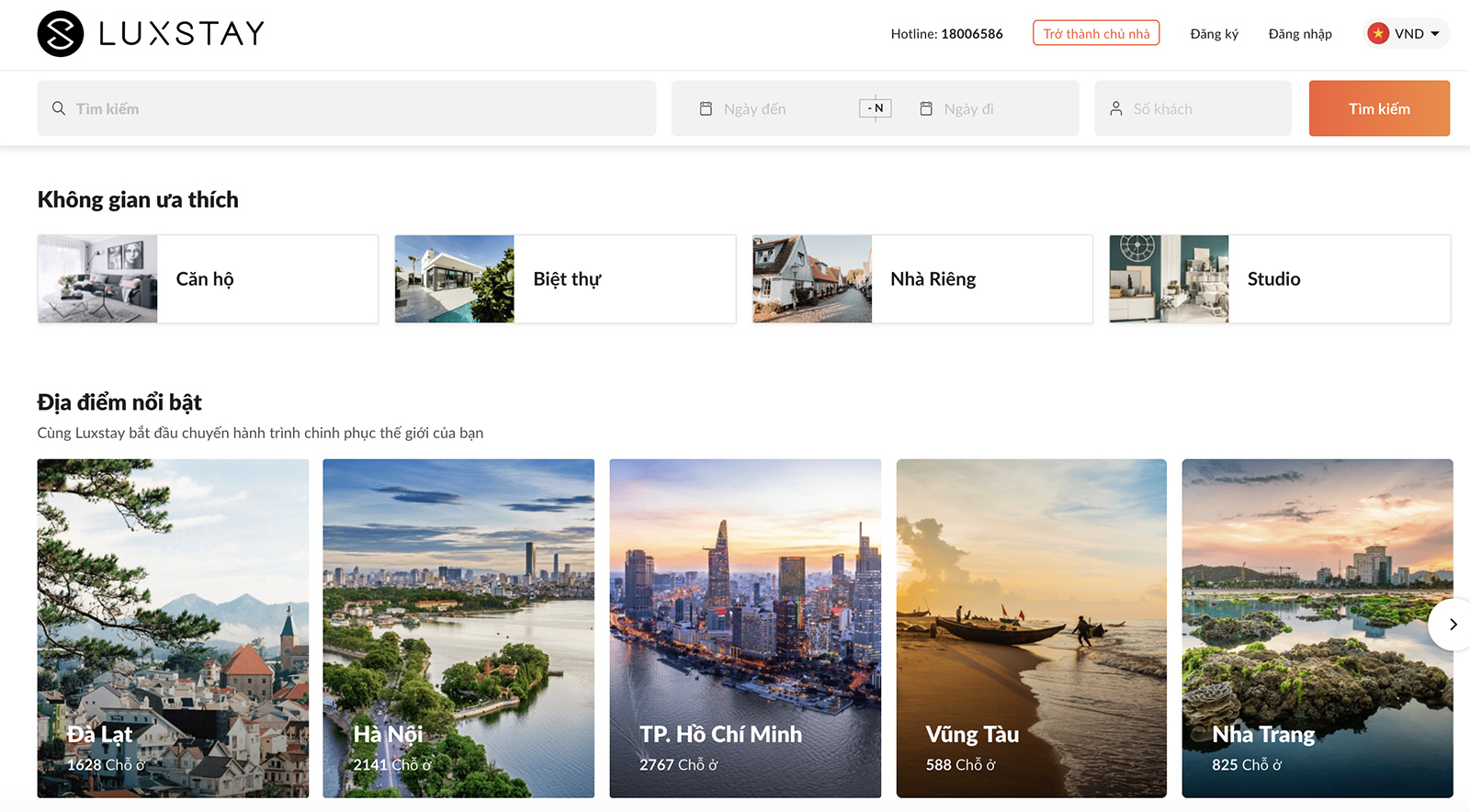
Task: Select the Studio category label
Action: click(x=1273, y=278)
